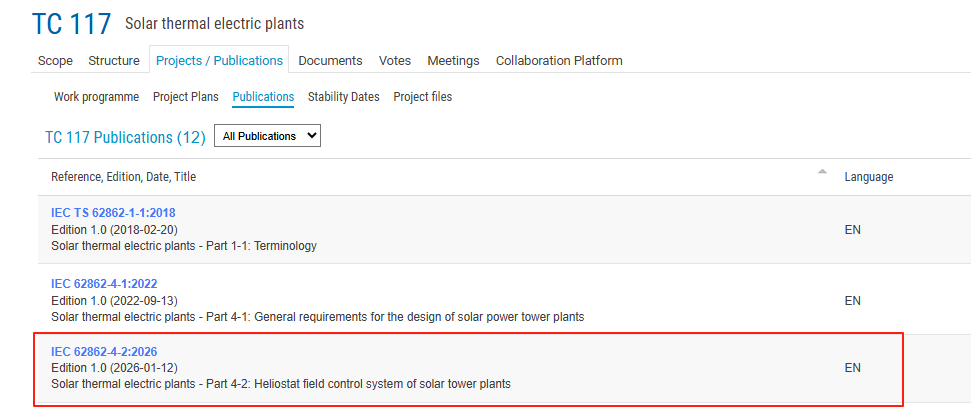Open the All Publications dropdown
The width and height of the screenshot is (971, 412).
tap(267, 136)
